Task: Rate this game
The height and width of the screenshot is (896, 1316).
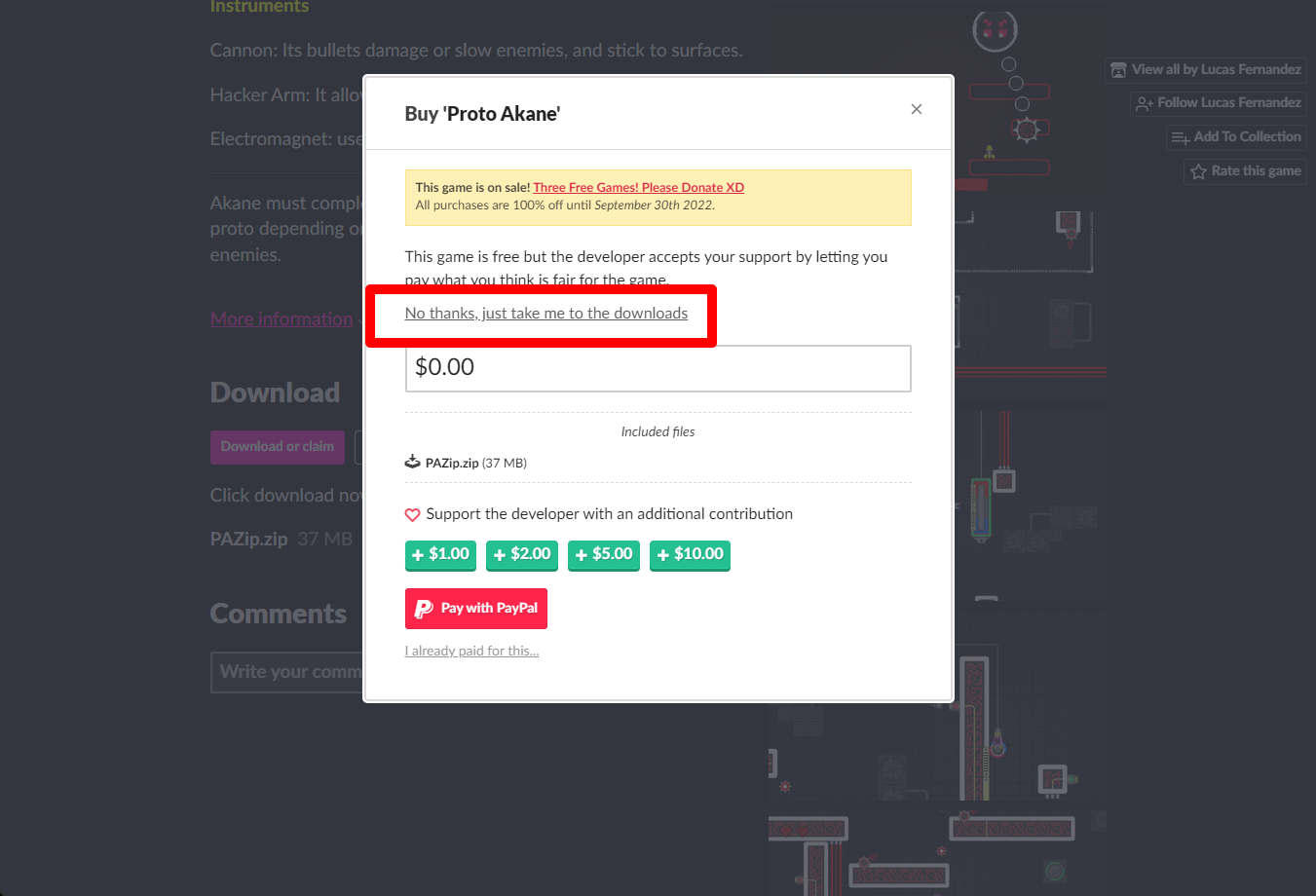Action: [1246, 171]
